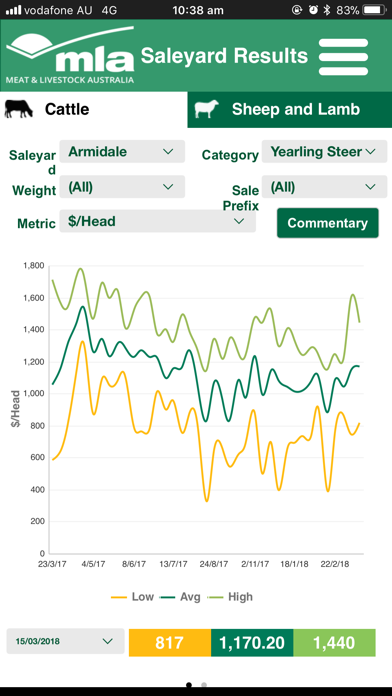The image size is (392, 696).
Task: Tap the MLA logo
Action: pos(70,55)
